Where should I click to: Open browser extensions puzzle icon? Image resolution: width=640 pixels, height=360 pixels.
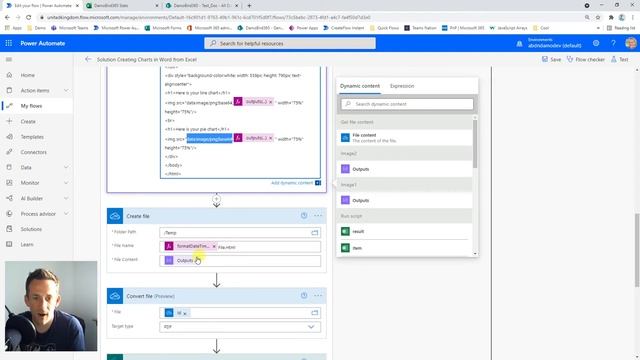coord(611,17)
